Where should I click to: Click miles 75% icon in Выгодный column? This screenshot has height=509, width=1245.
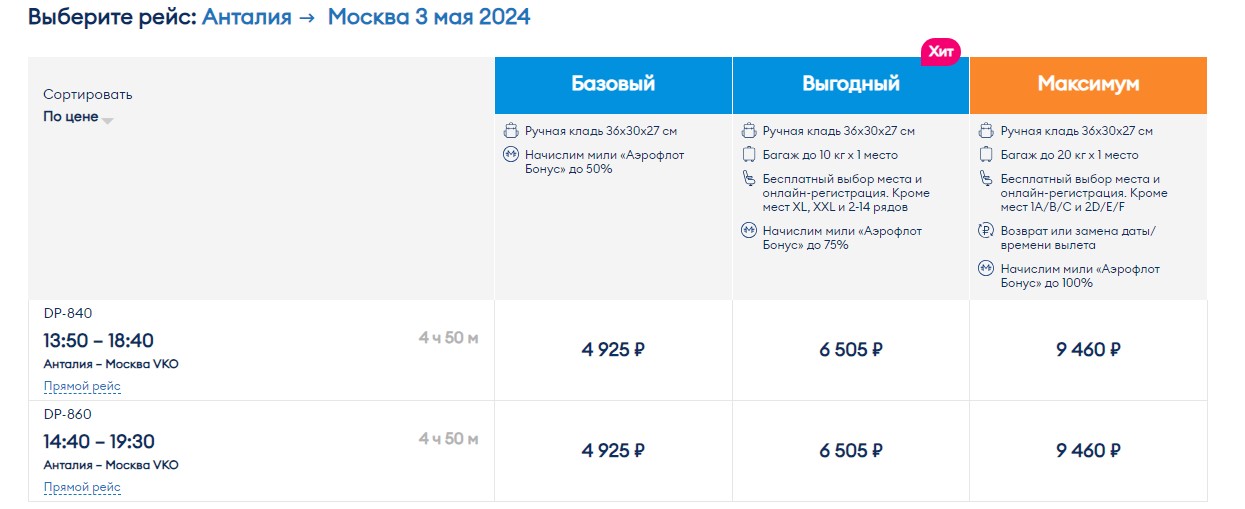pyautogui.click(x=748, y=231)
